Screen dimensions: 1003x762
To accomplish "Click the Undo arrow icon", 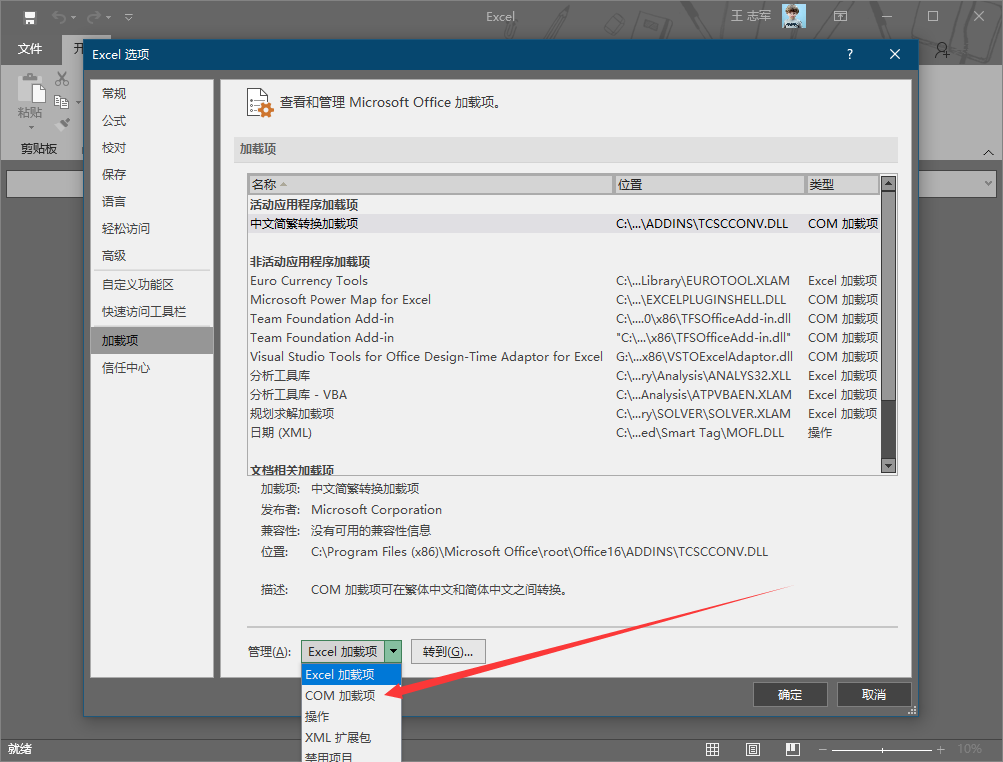I will [59, 17].
